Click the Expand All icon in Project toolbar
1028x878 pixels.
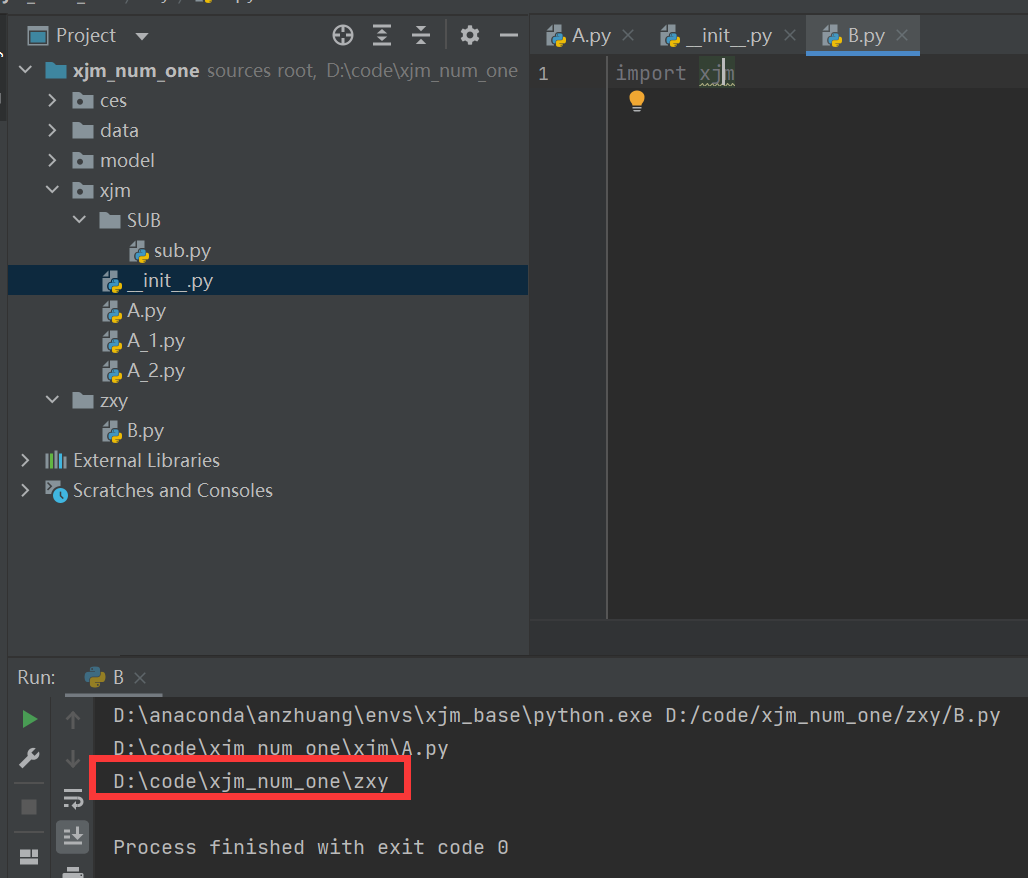[x=382, y=35]
